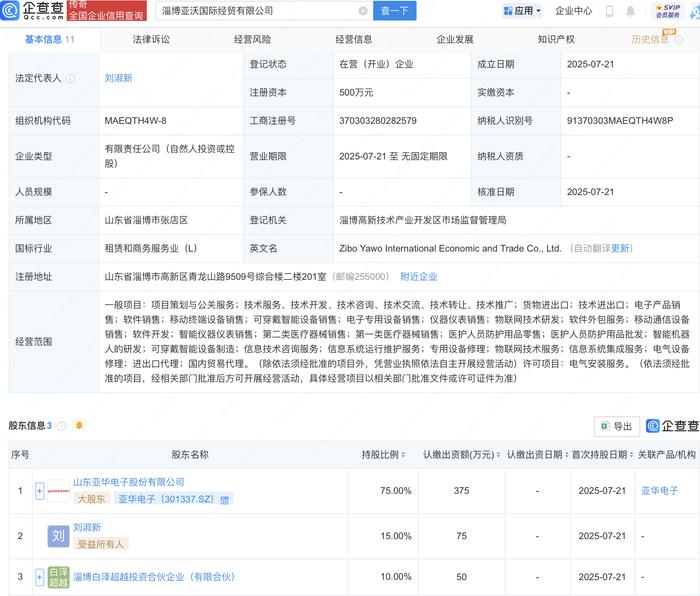Switch to the 法律诉讼 tab

[151, 39]
